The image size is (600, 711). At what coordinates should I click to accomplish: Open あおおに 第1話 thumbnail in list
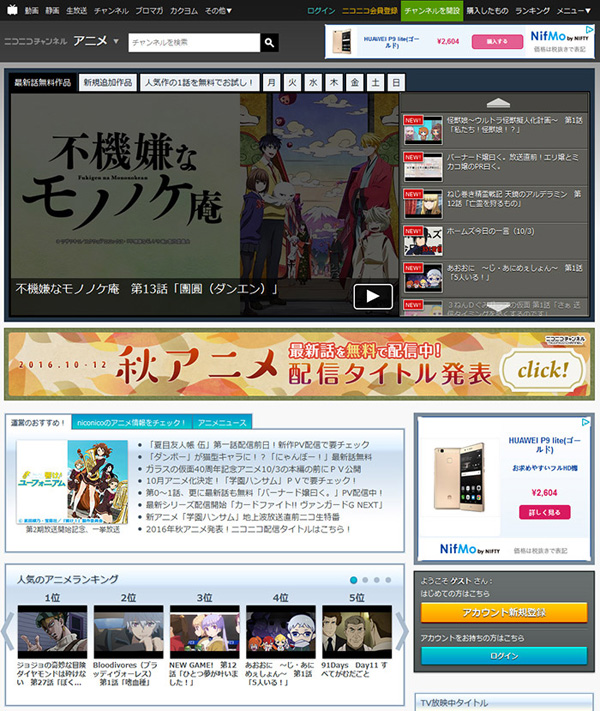(423, 278)
